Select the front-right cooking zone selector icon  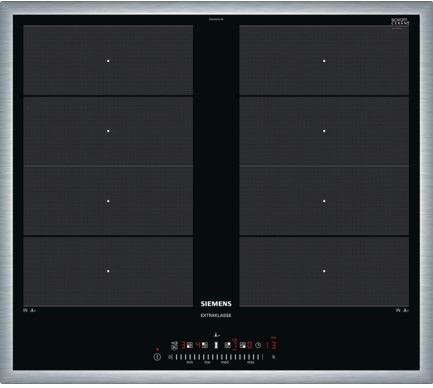pyautogui.click(x=243, y=345)
